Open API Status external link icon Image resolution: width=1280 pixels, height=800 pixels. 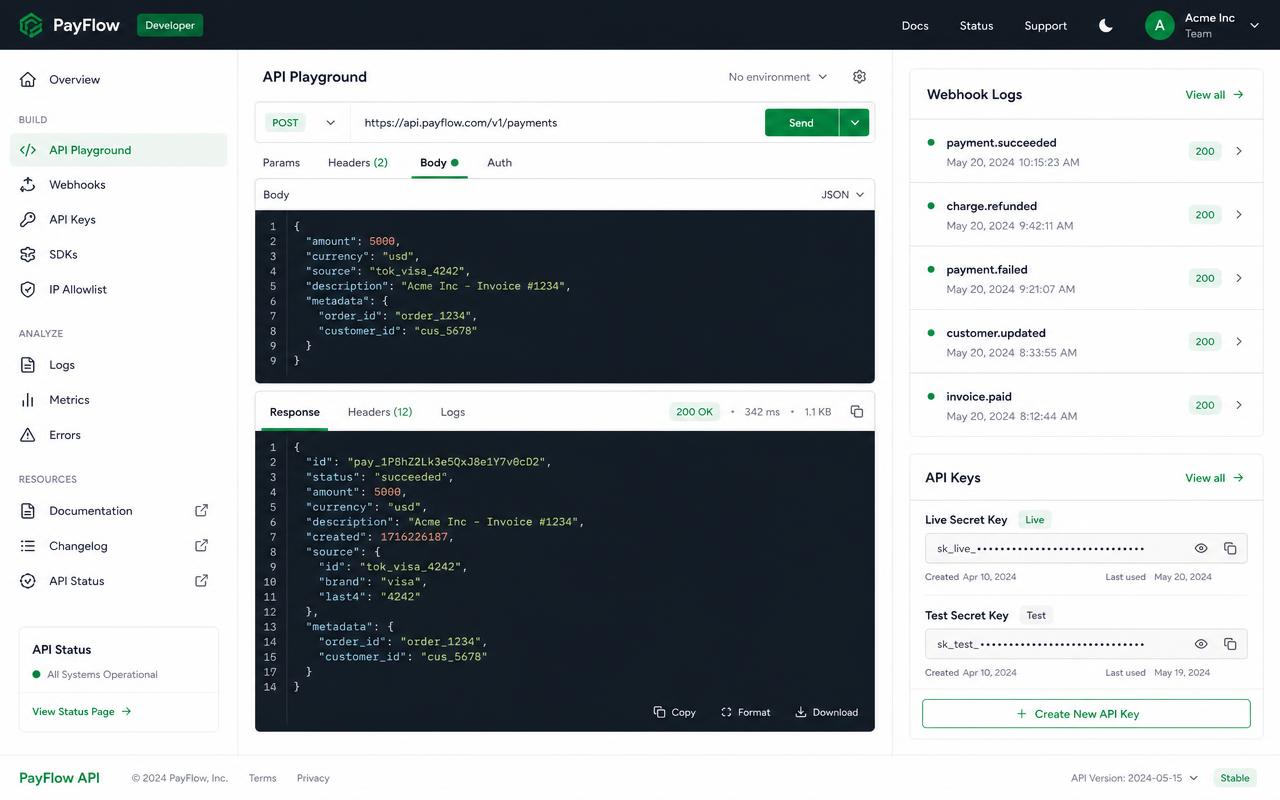coord(201,581)
